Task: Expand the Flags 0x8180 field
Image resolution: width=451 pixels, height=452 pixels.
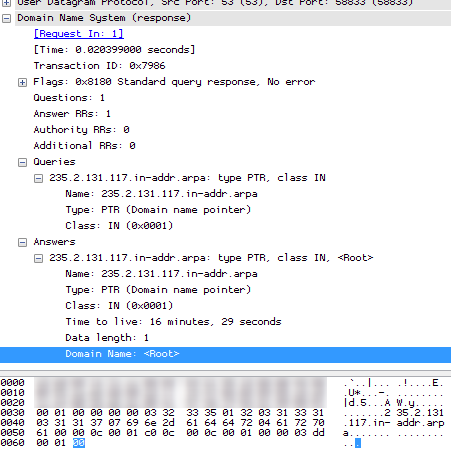Action: pyautogui.click(x=22, y=82)
